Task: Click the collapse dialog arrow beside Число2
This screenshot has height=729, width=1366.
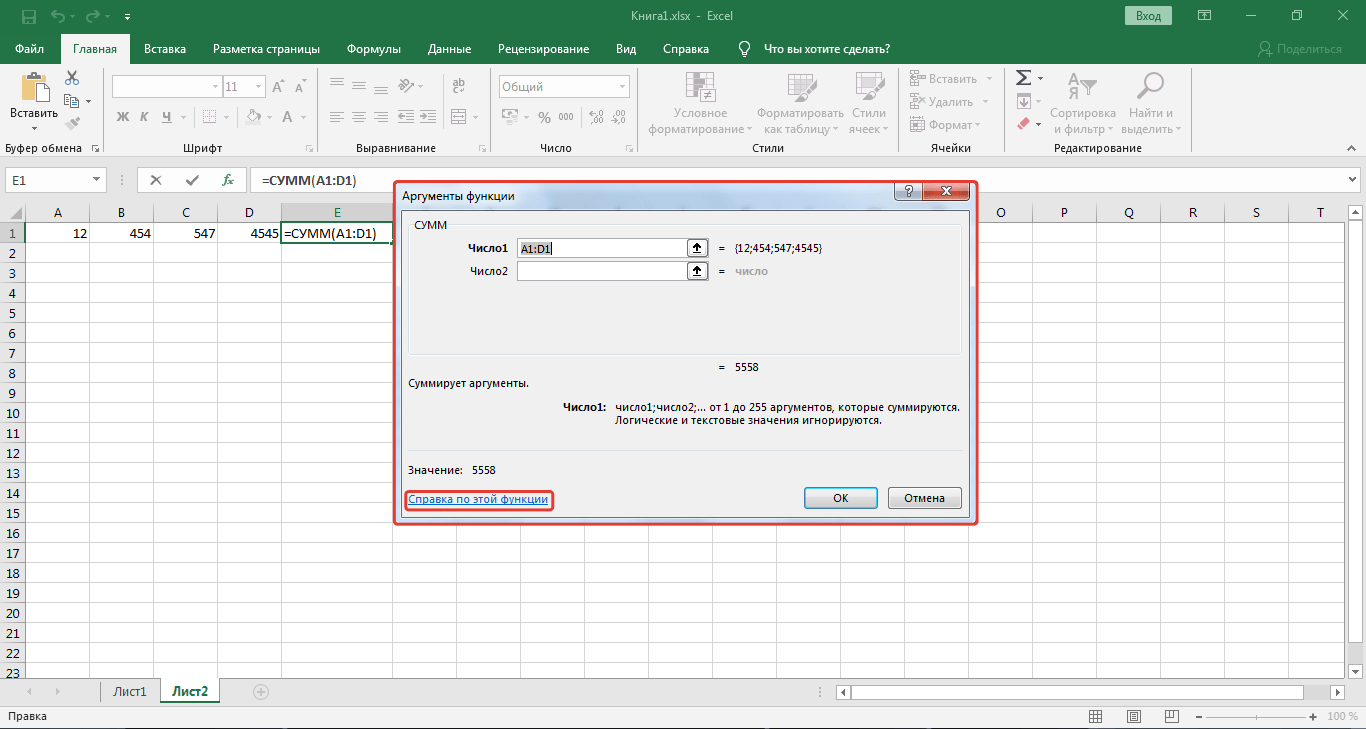Action: tap(697, 271)
